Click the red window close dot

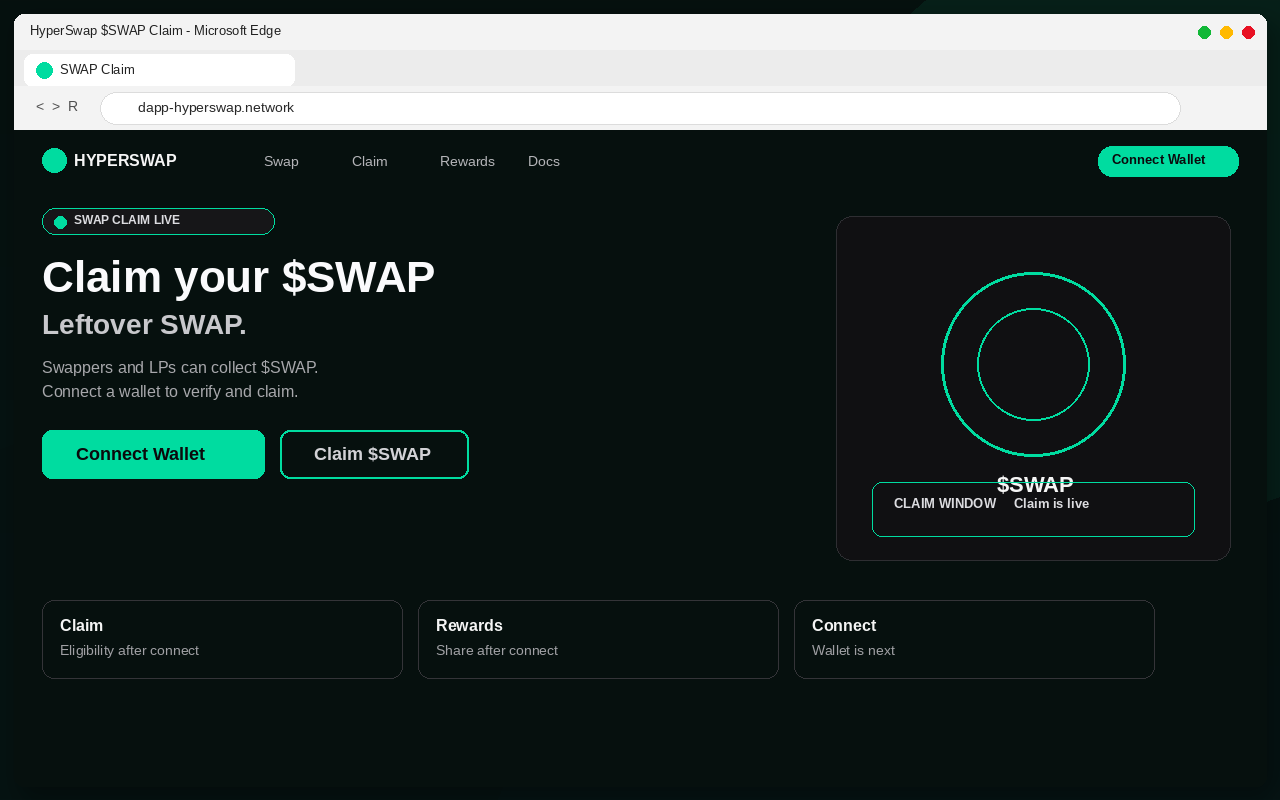point(1248,32)
